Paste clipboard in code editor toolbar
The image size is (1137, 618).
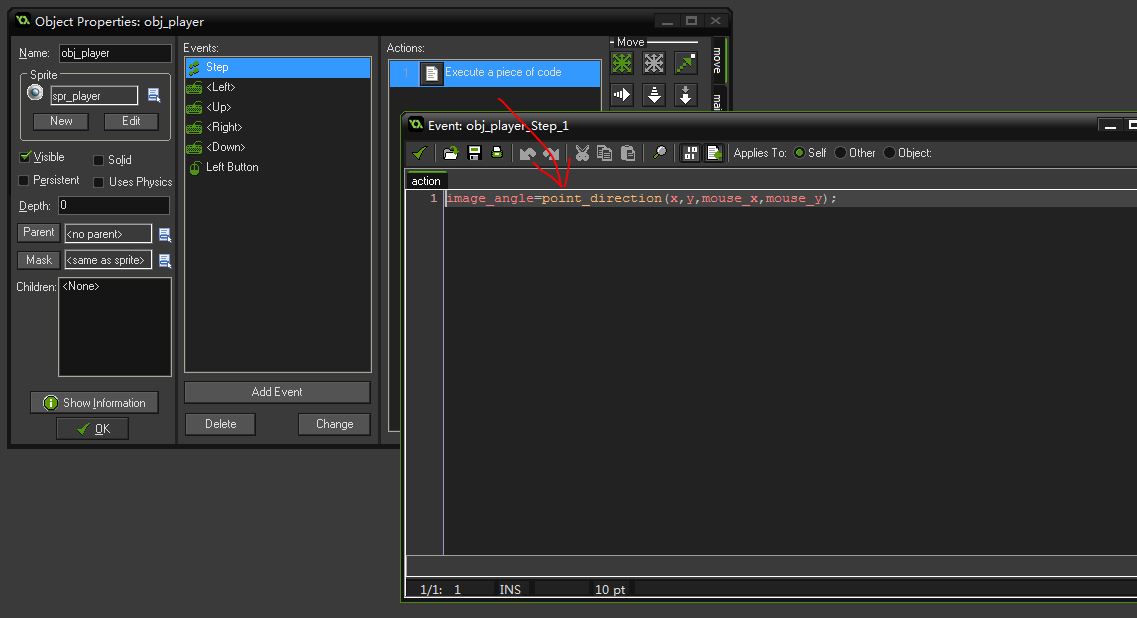(628, 153)
